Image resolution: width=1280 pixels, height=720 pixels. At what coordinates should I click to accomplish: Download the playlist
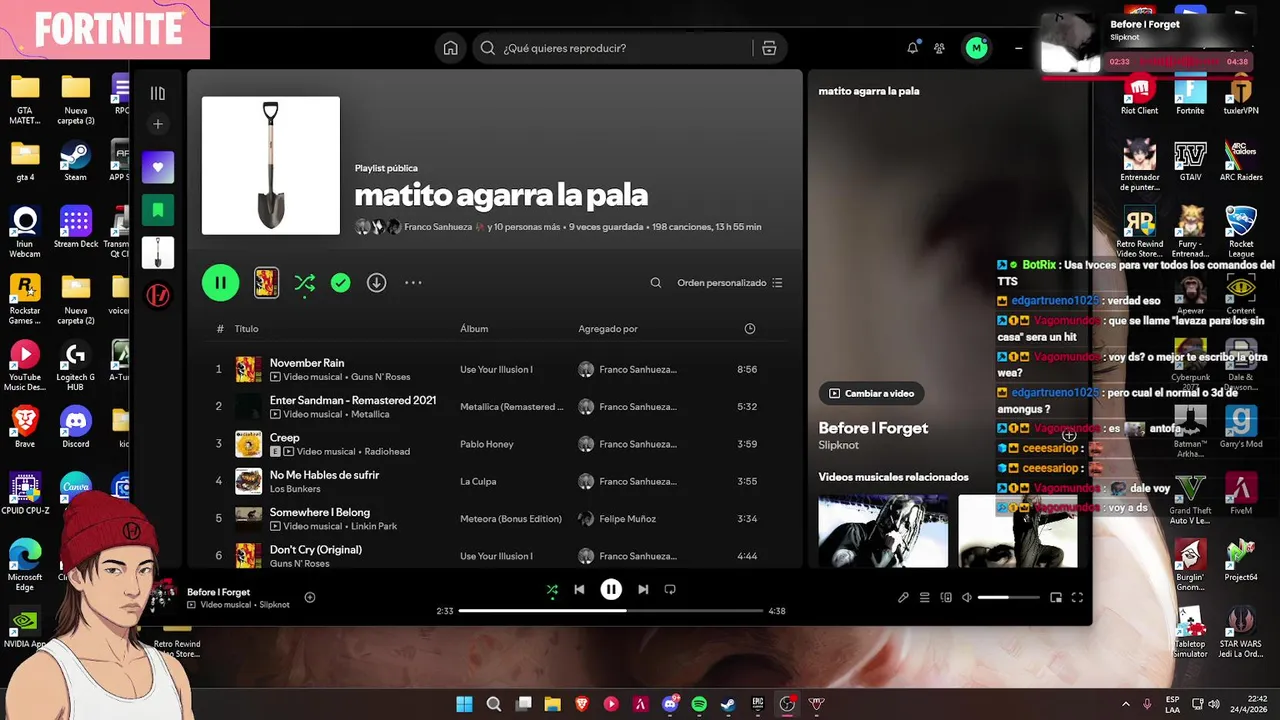376,283
